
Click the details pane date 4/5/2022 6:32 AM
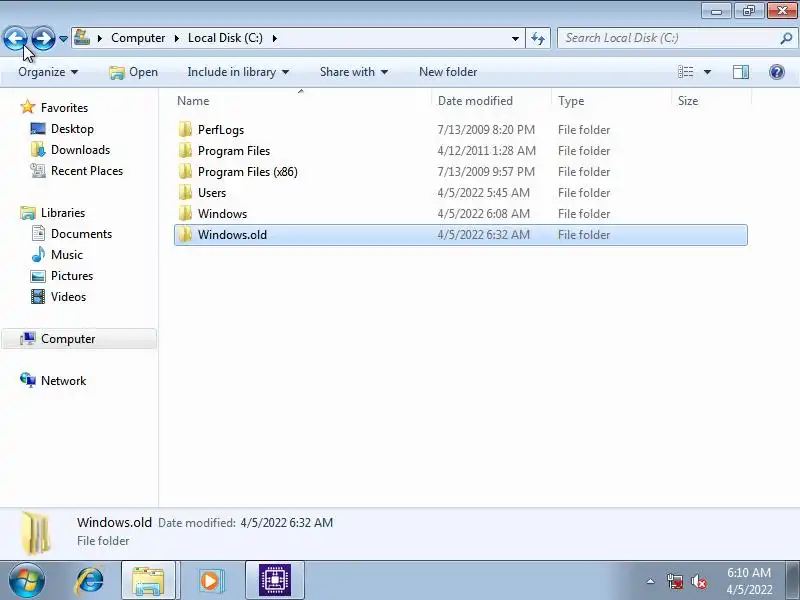click(287, 523)
